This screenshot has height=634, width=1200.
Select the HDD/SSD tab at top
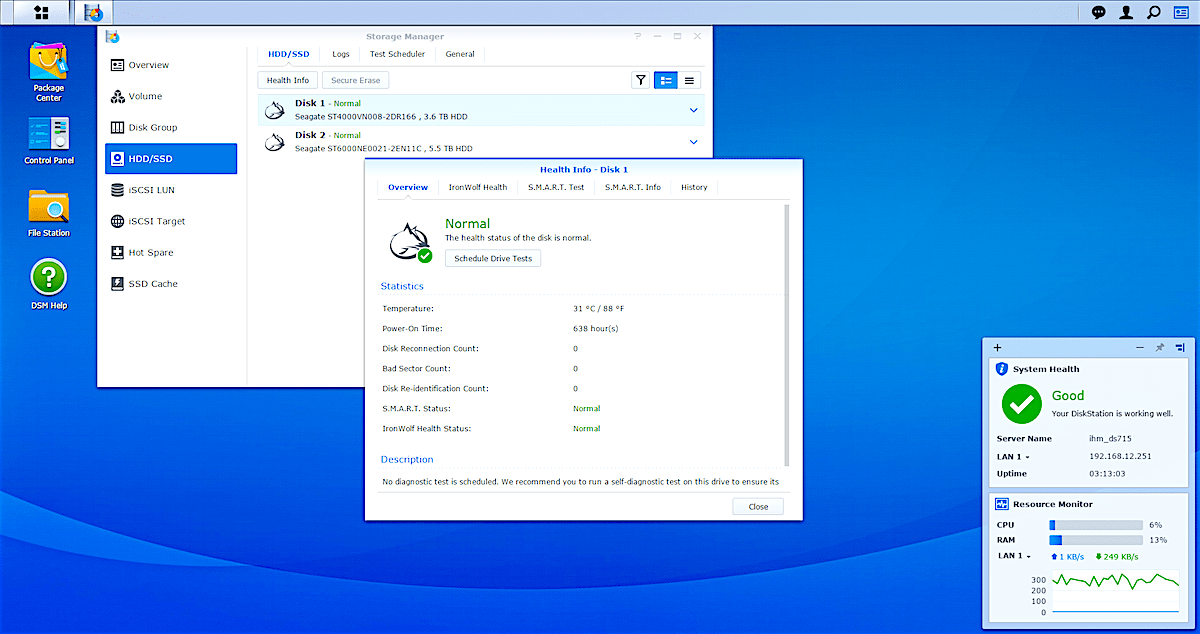click(290, 54)
